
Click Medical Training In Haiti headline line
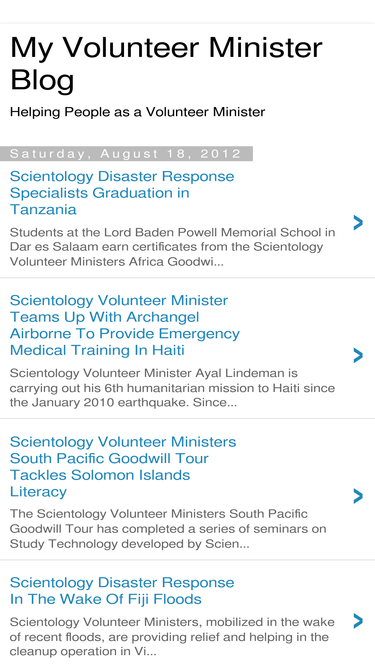[97, 350]
